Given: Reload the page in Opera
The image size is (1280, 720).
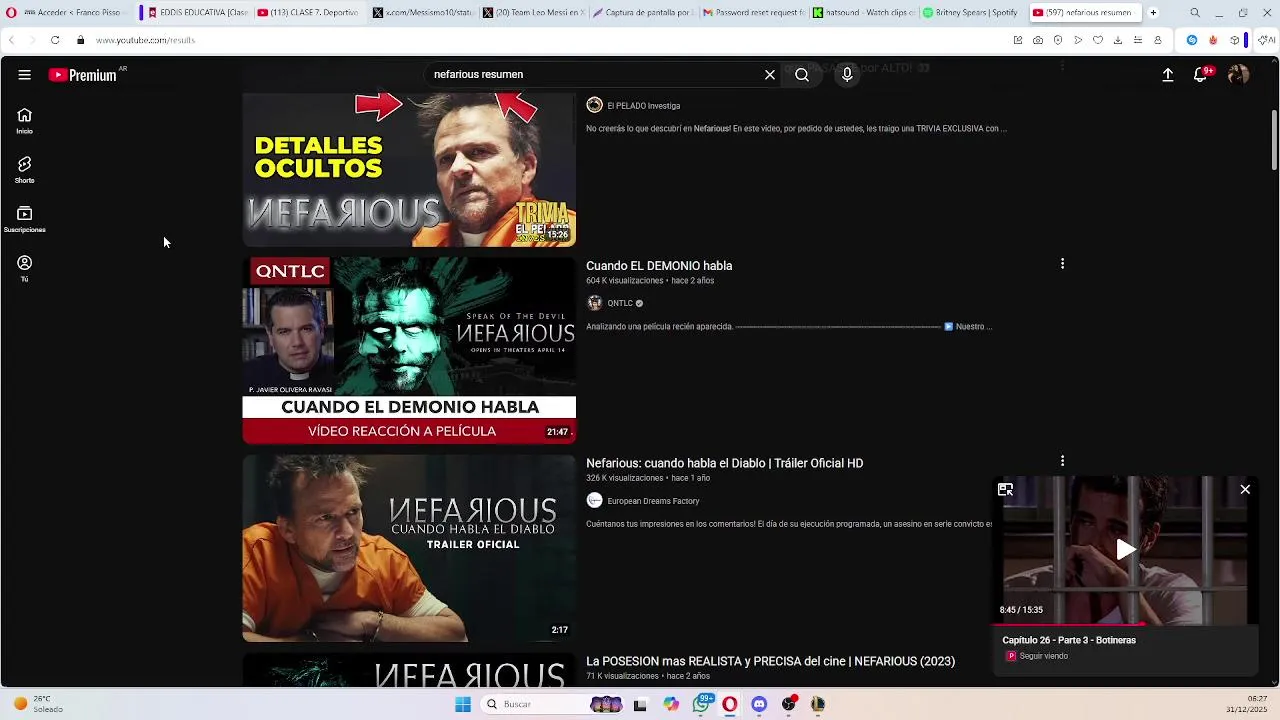Looking at the screenshot, I should [x=55, y=40].
